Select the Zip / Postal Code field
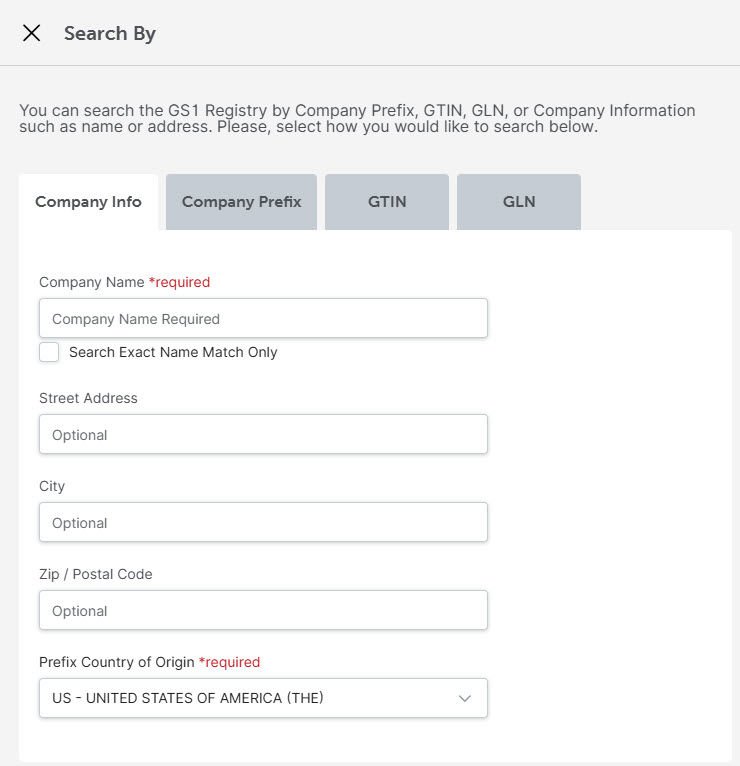Screen dimensions: 740x766 [x=263, y=611]
